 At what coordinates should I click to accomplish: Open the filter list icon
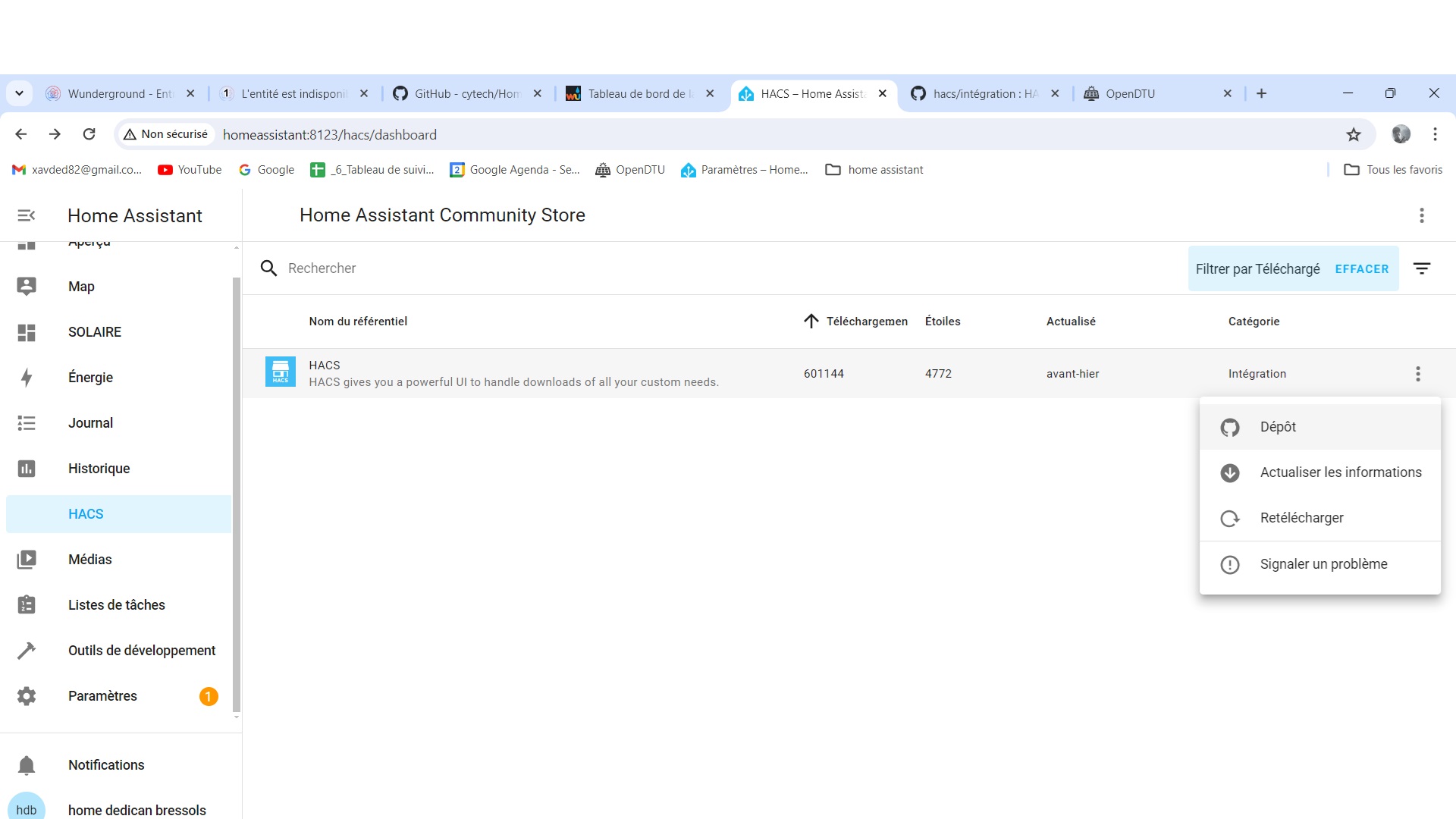[x=1422, y=268]
